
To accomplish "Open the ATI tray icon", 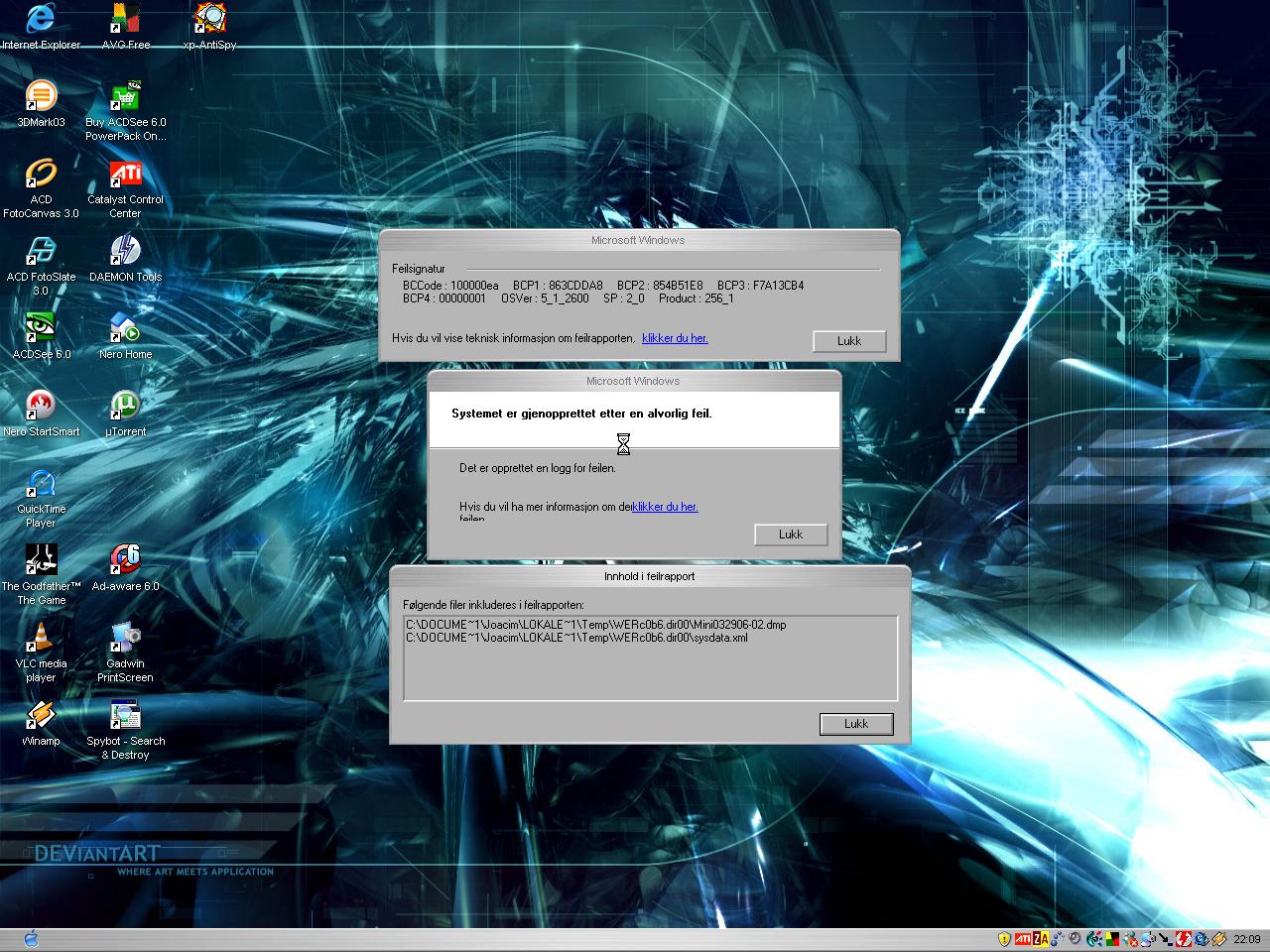I will (1022, 938).
